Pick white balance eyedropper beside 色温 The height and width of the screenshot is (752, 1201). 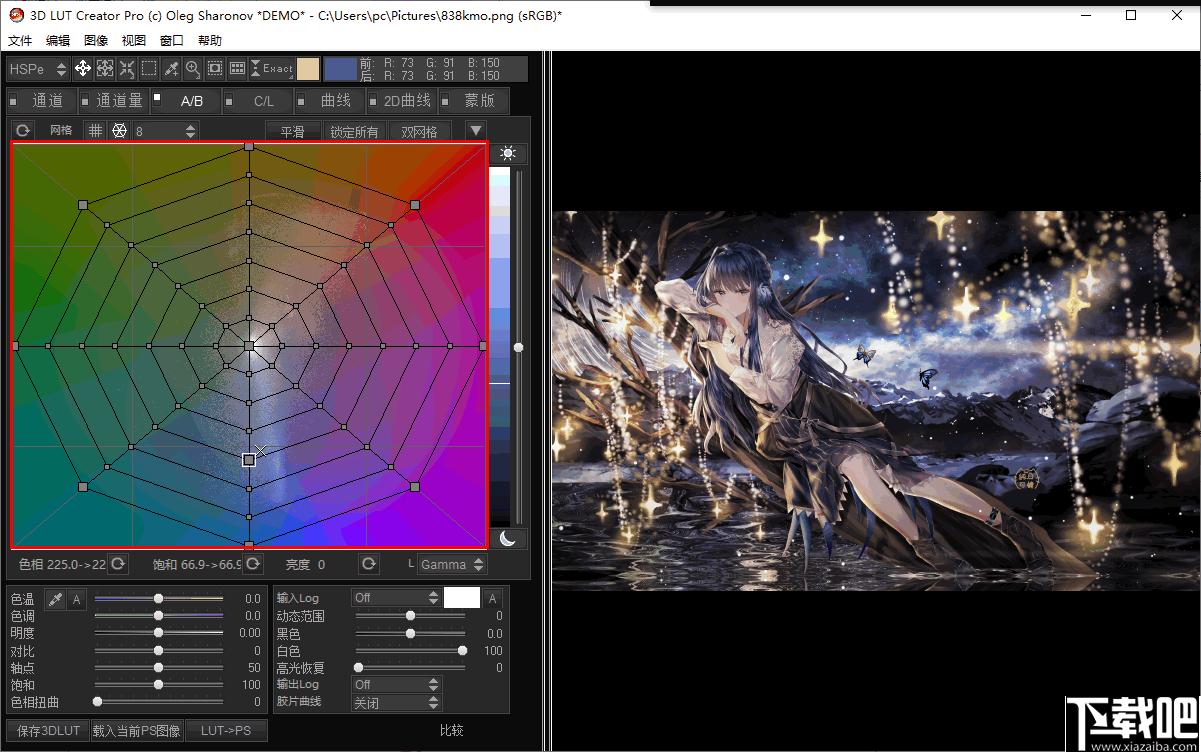[56, 599]
